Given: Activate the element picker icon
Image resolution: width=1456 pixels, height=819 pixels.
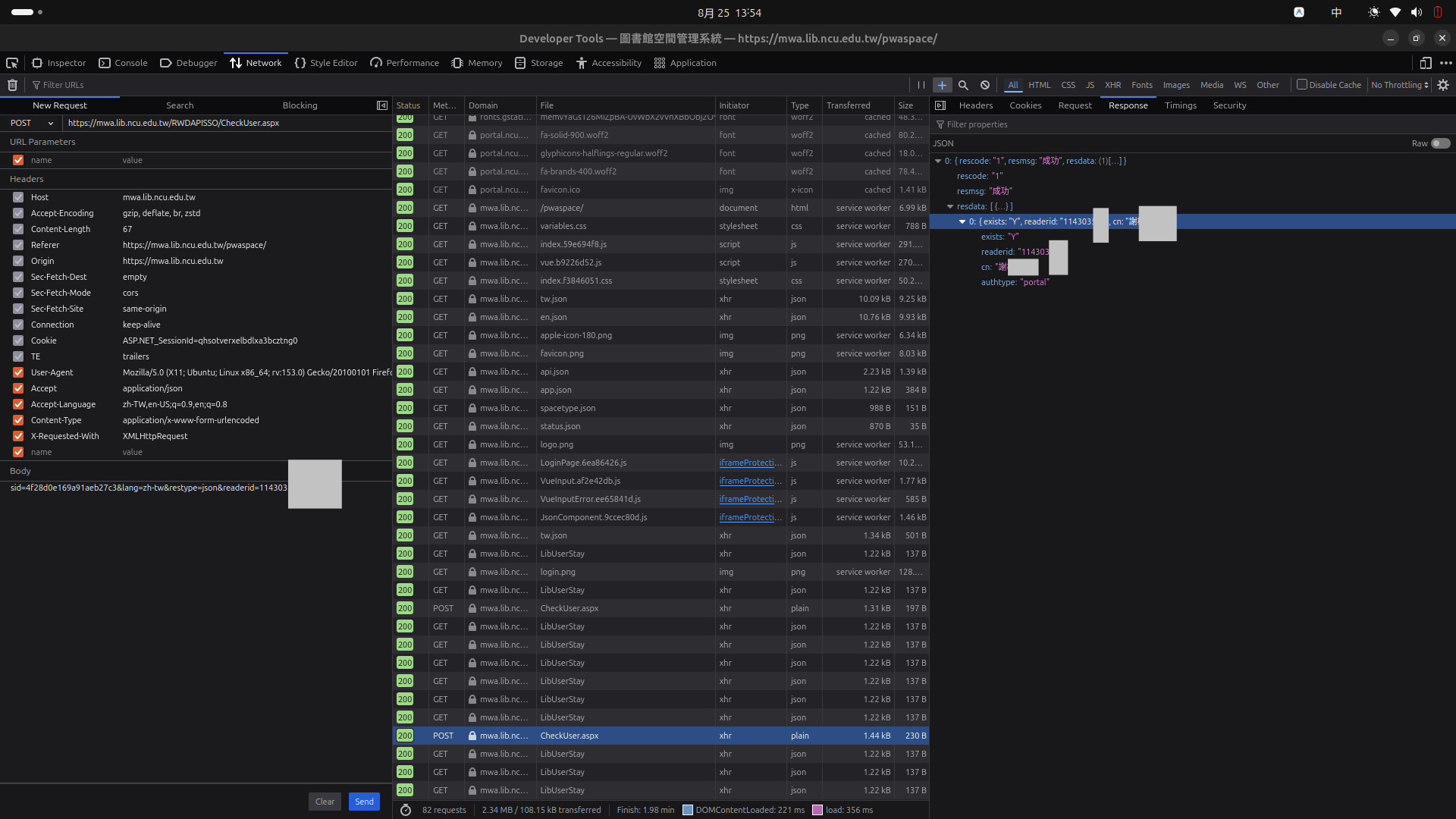Looking at the screenshot, I should click(12, 63).
